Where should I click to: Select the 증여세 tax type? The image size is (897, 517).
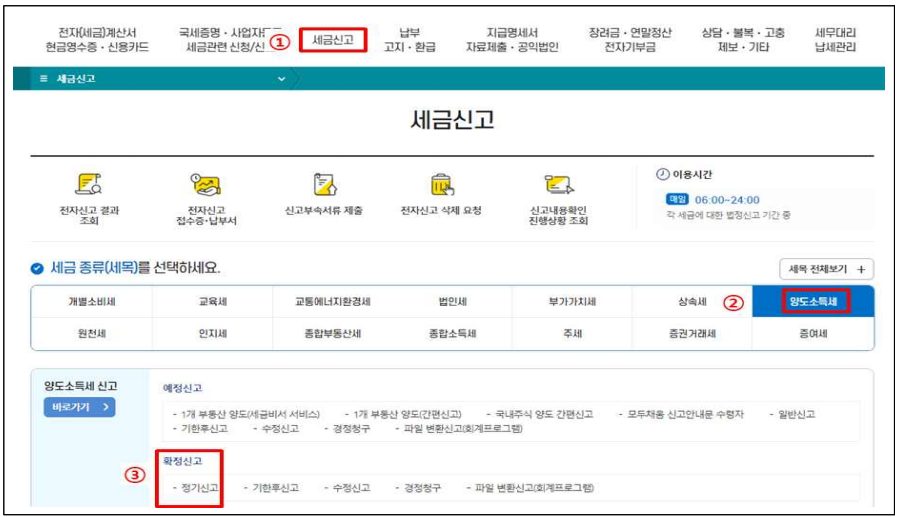tap(813, 333)
